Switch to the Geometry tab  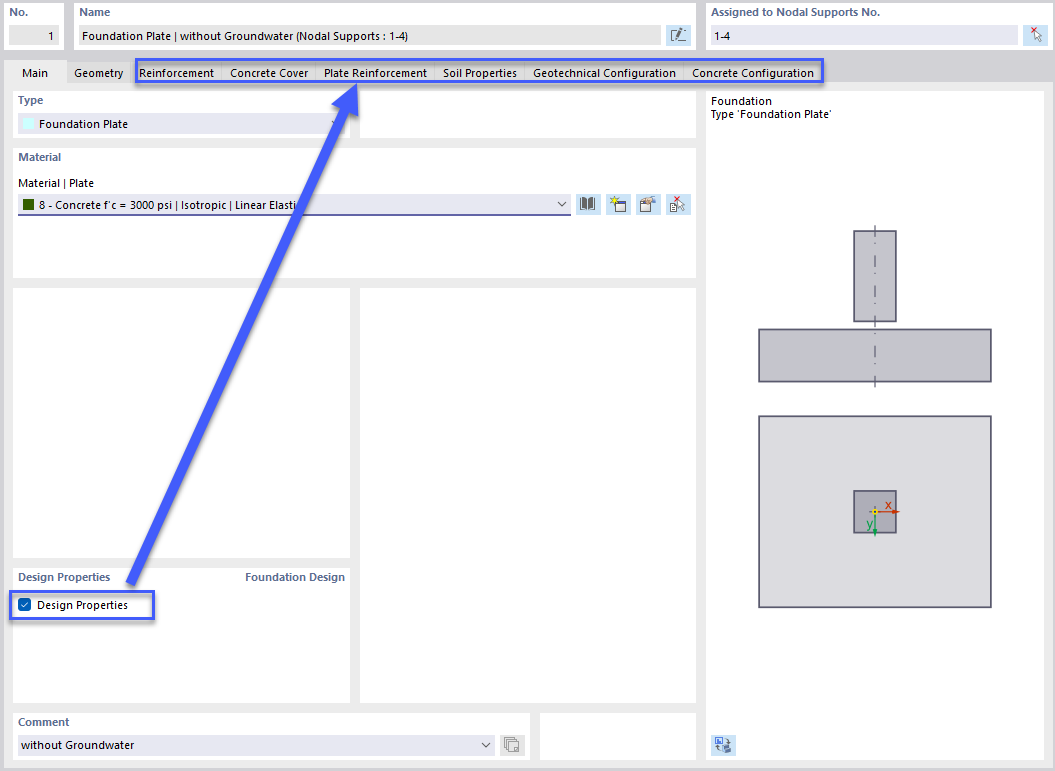[99, 73]
